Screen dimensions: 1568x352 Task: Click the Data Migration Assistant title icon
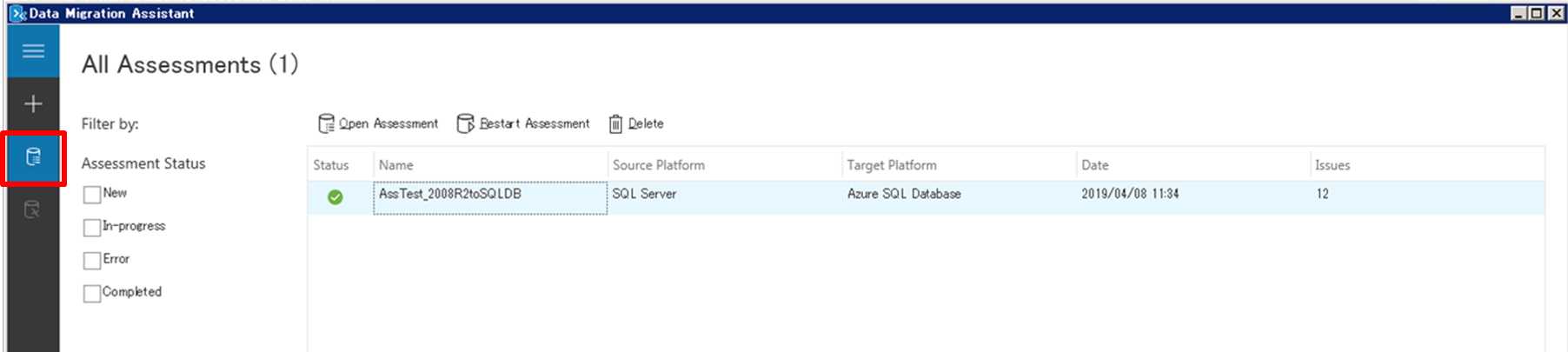17,13
